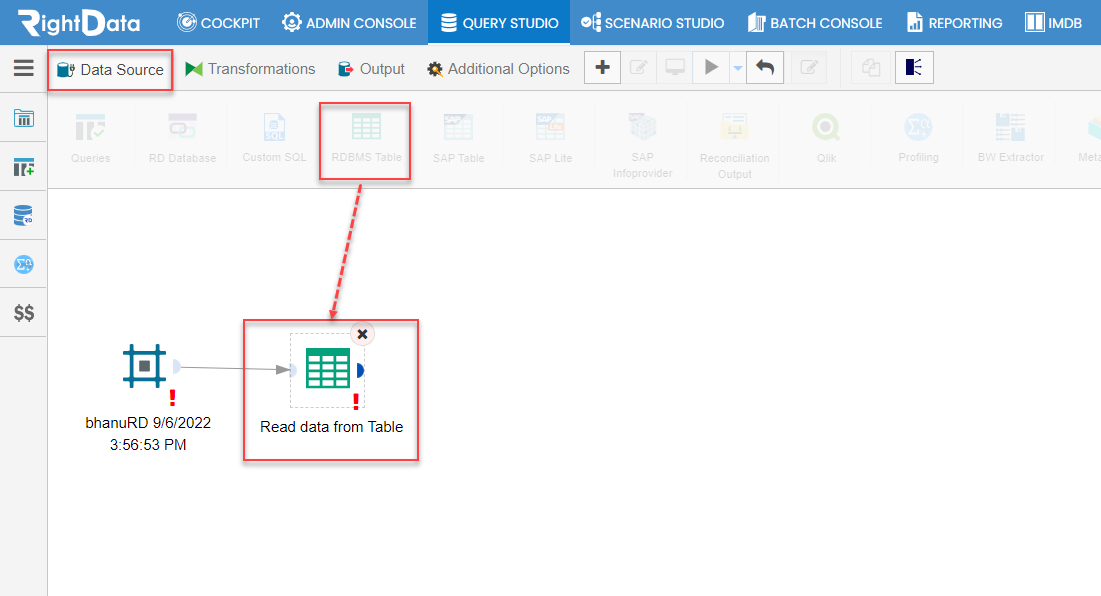Select SAP Infoprovider source
This screenshot has height=596, width=1101.
[642, 145]
